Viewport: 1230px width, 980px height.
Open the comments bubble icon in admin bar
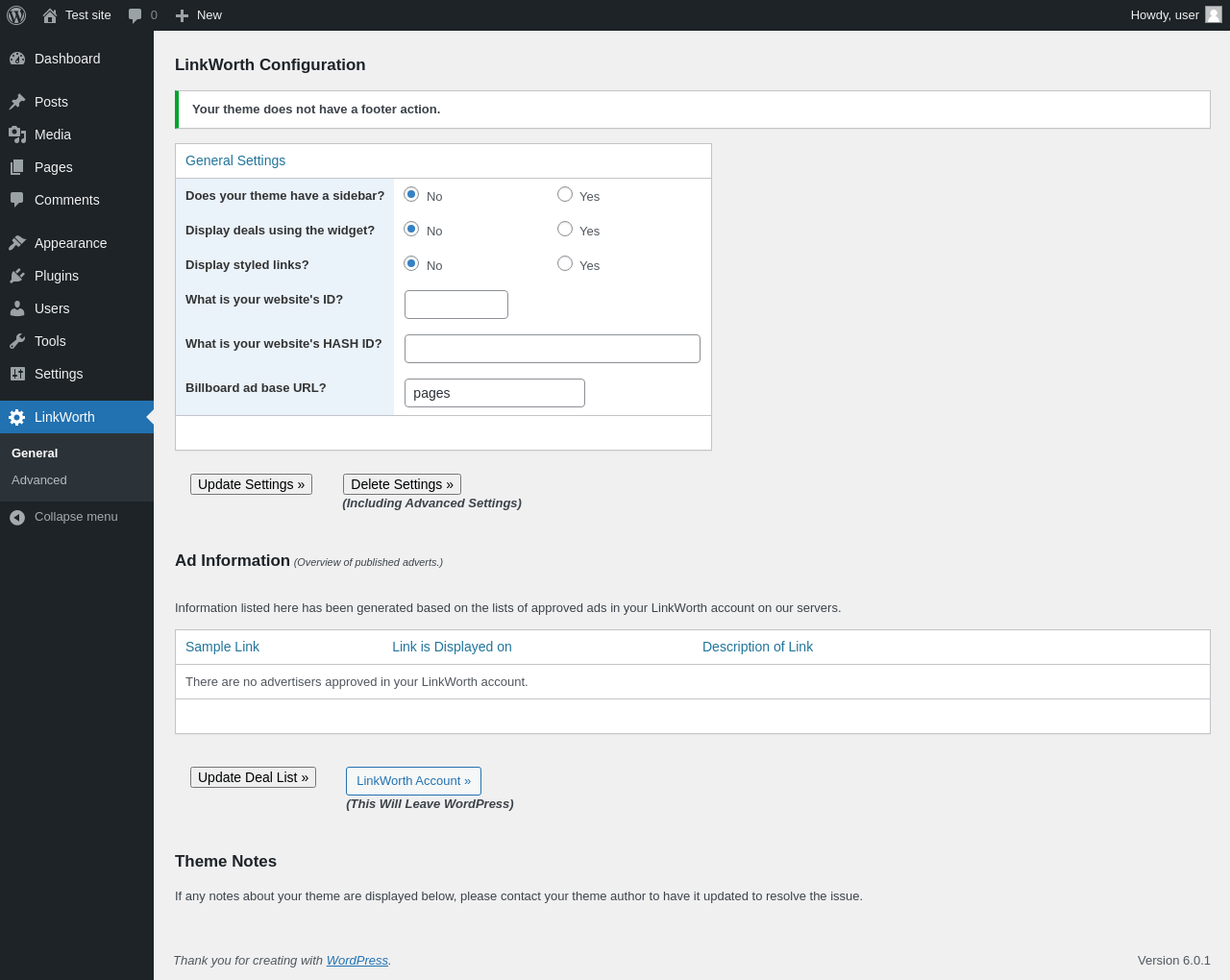[x=135, y=15]
